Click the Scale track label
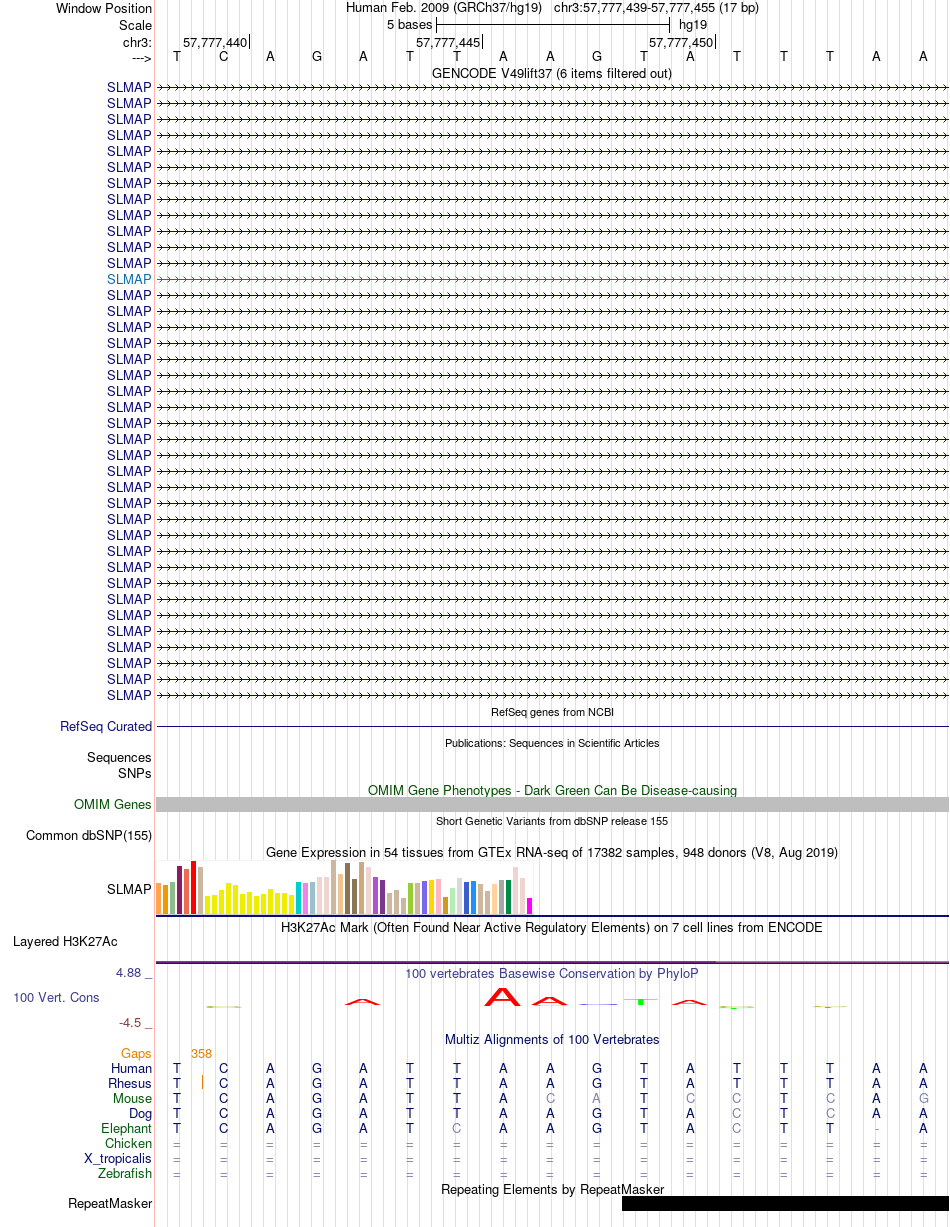The image size is (950, 1227). click(135, 25)
